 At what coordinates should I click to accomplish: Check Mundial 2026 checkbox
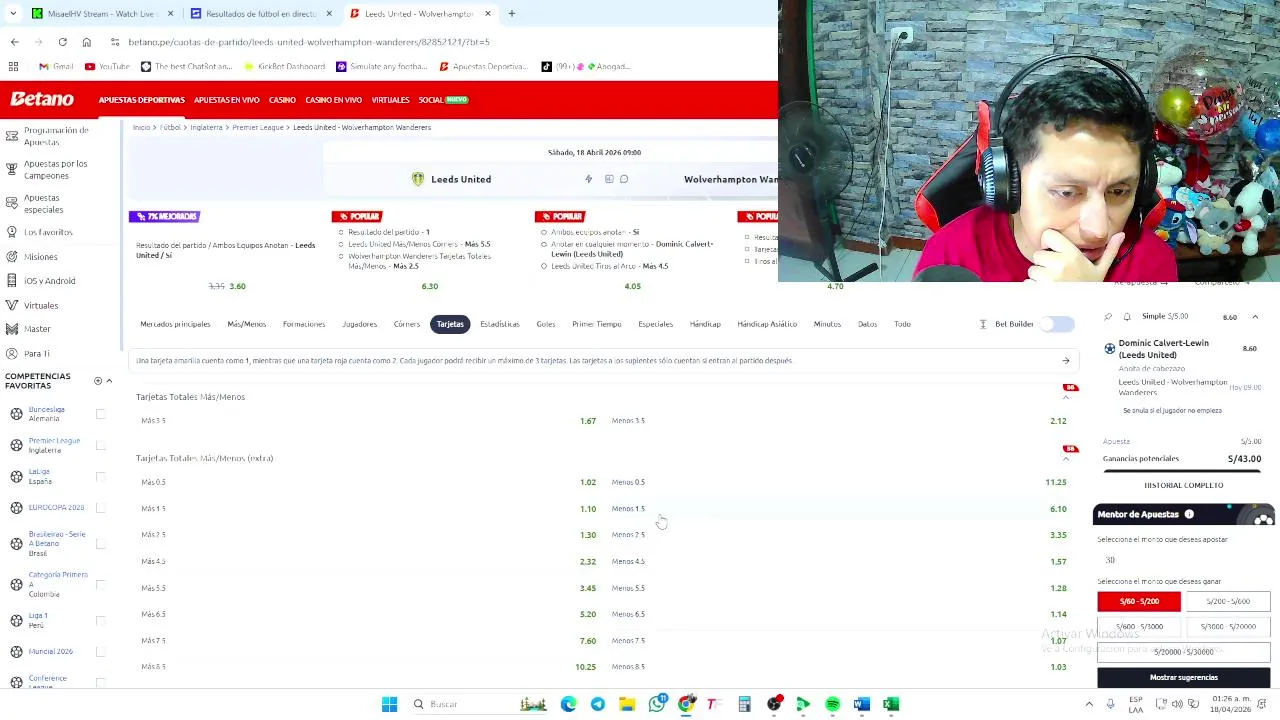(x=100, y=652)
